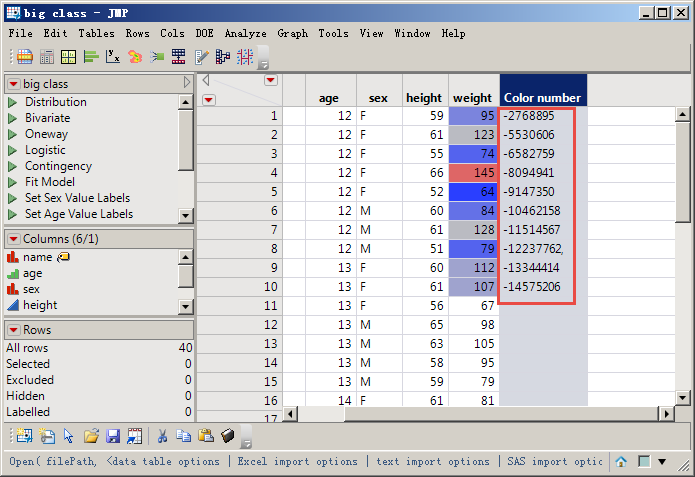Viewport: 695px width, 477px height.
Task: Open the Columns panel red triangle menu
Action: tap(13, 239)
